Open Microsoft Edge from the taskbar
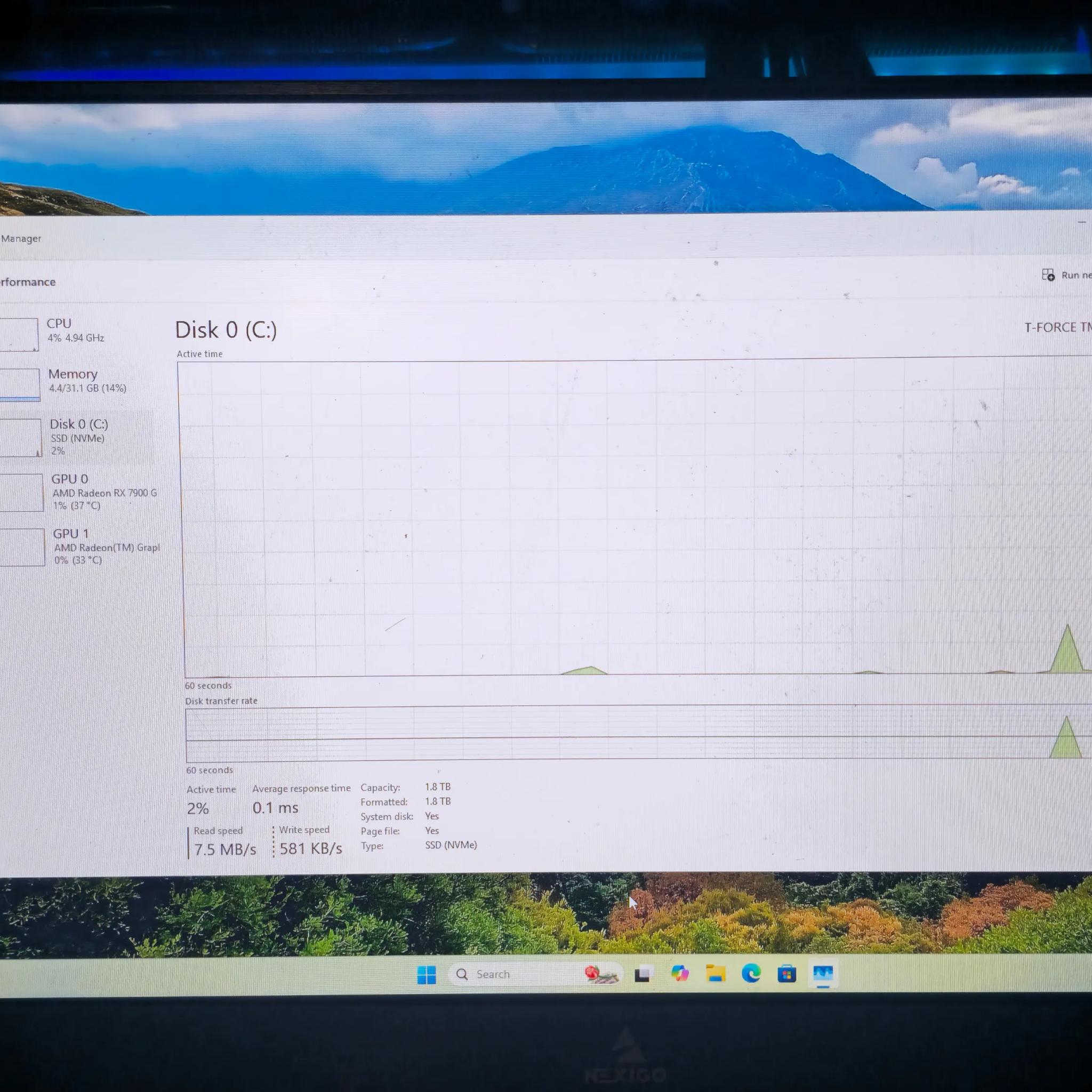Screen dimensions: 1092x1092 751,973
